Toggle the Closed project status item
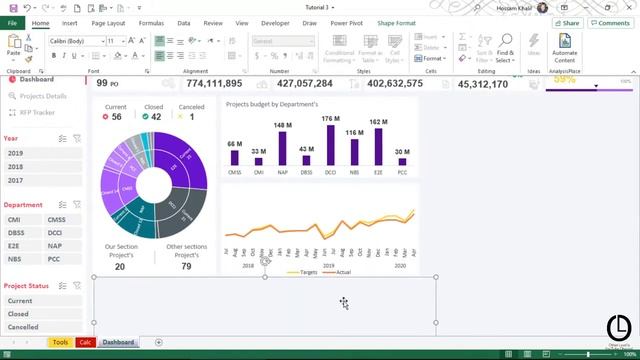640x360 pixels. [43, 314]
